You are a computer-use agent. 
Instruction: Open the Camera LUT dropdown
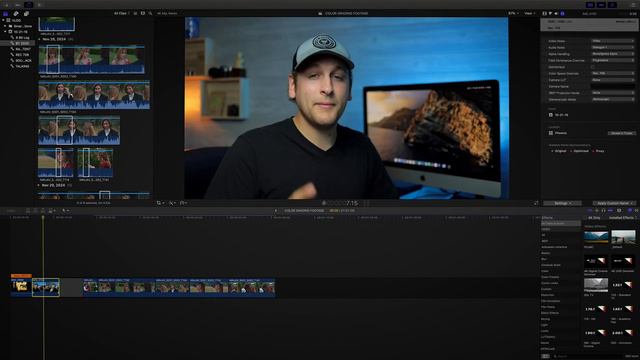[613, 80]
